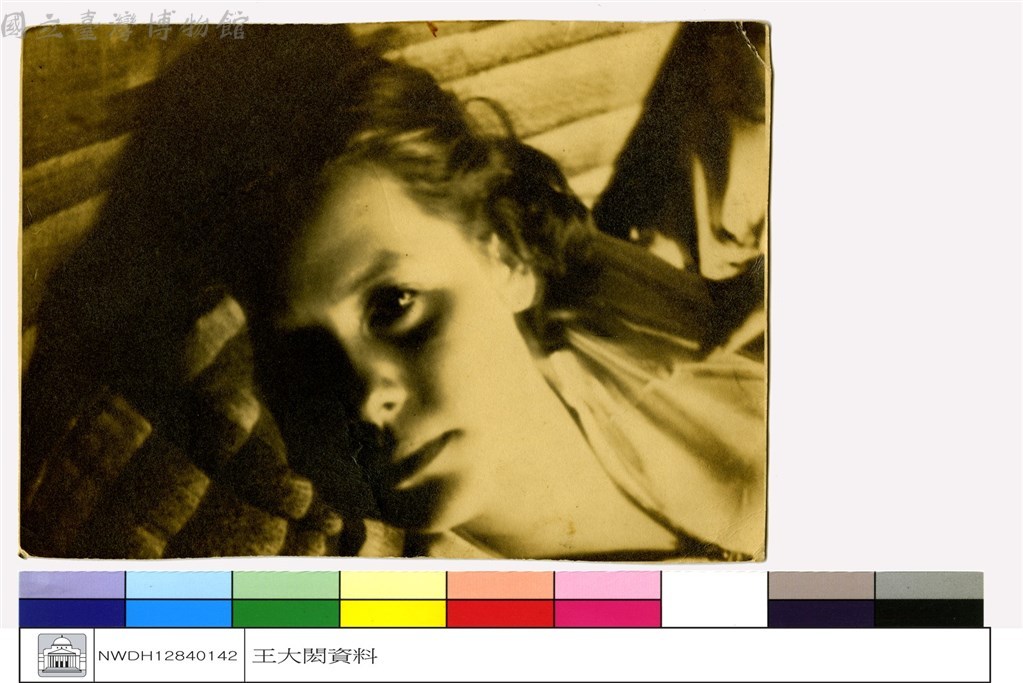
Task: Click the museum watermark text at top-left
Action: [124, 26]
